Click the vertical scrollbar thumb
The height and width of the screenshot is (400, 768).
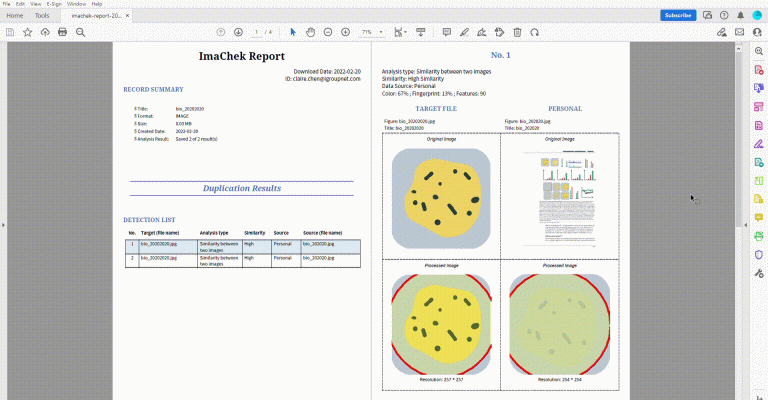pyautogui.click(x=739, y=140)
